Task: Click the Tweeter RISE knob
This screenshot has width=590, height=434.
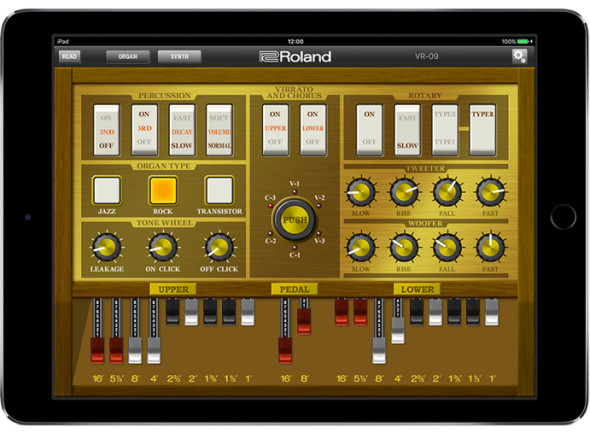Action: pos(404,192)
